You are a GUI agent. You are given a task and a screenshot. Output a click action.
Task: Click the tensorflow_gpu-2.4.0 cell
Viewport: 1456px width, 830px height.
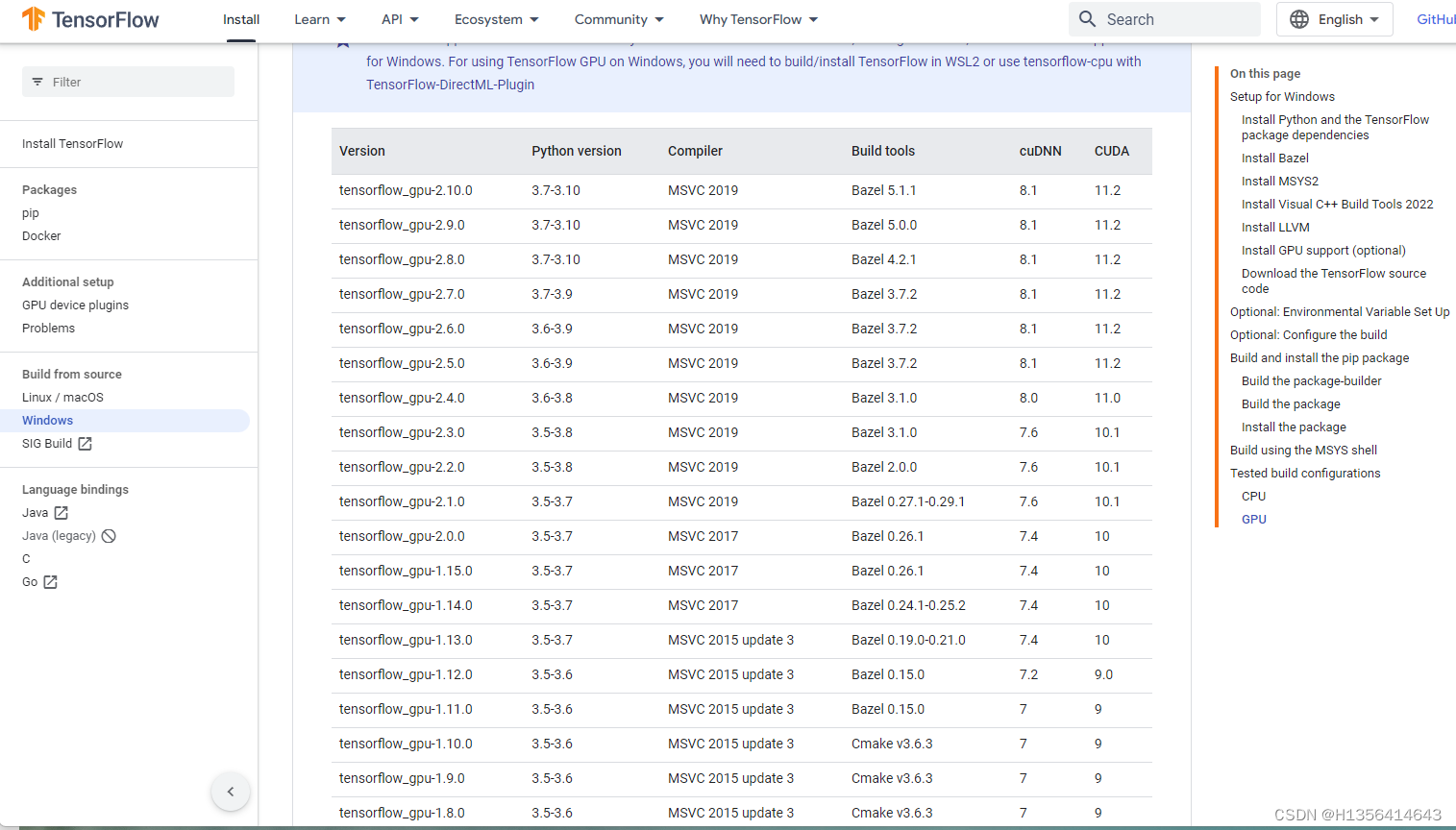click(x=402, y=399)
